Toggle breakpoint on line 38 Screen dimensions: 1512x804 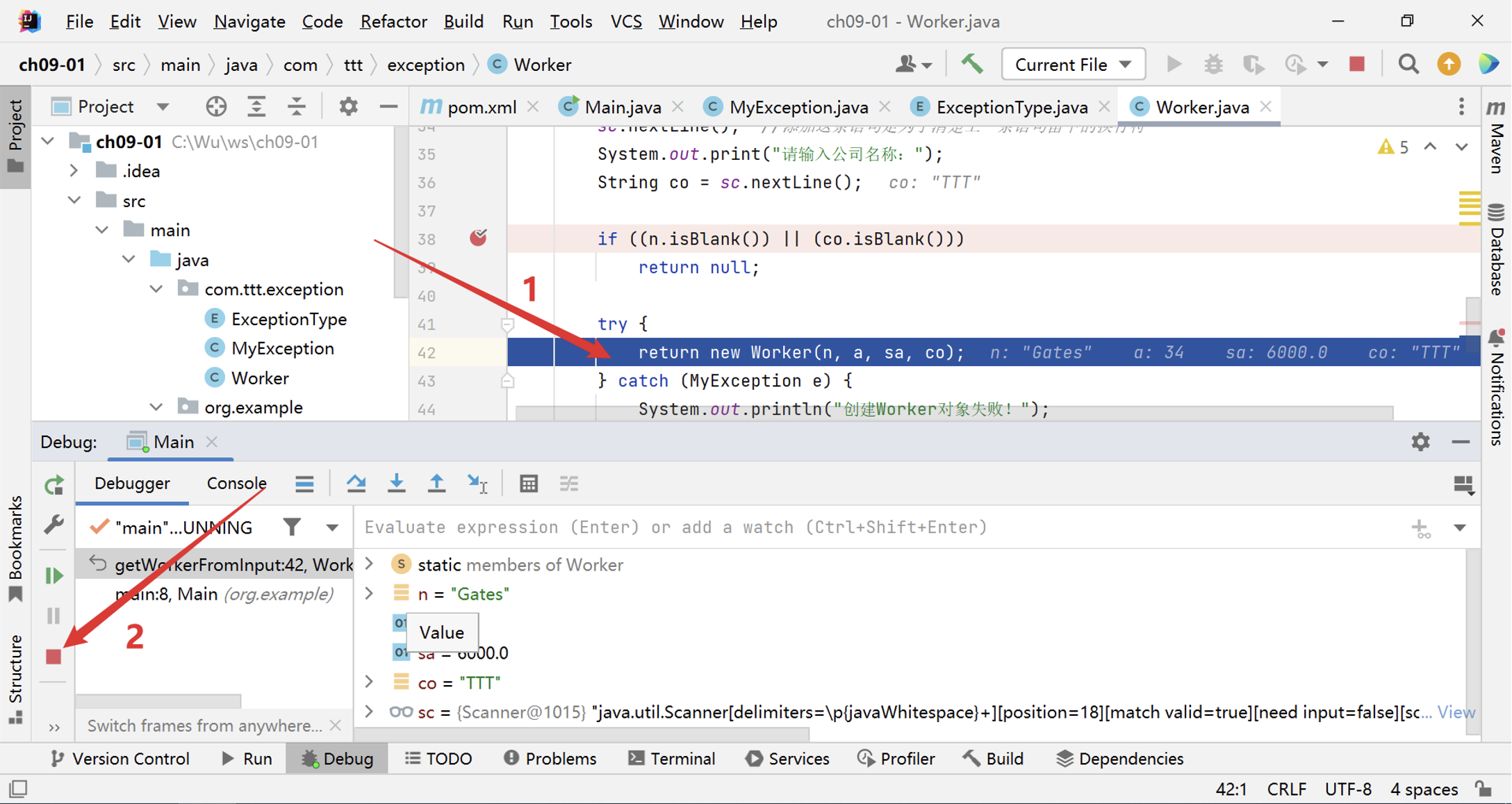[478, 238]
